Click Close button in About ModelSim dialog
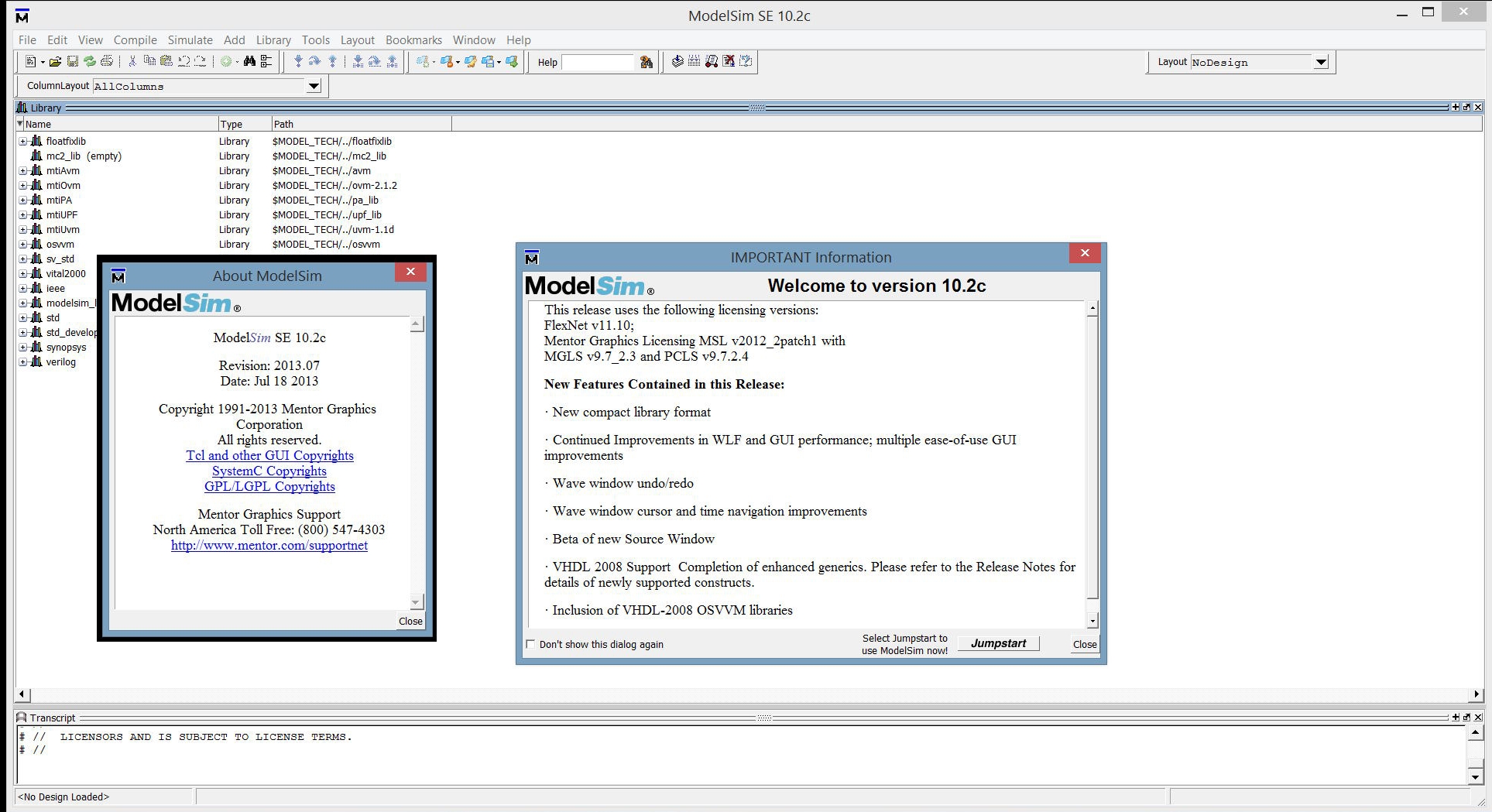 click(x=410, y=621)
